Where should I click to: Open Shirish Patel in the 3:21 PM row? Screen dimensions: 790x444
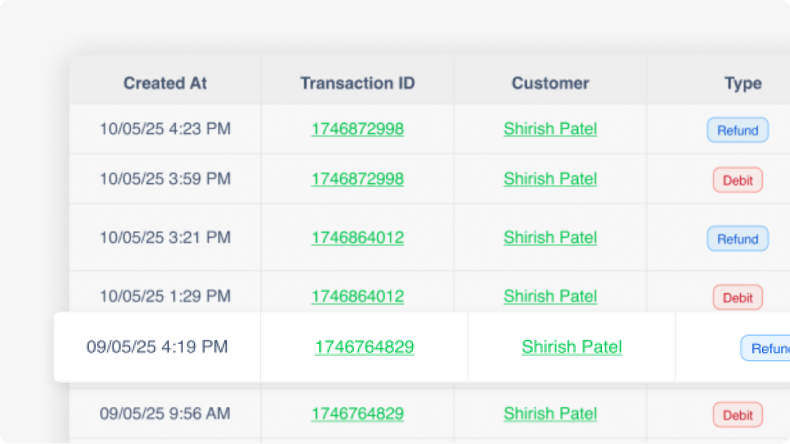(550, 238)
